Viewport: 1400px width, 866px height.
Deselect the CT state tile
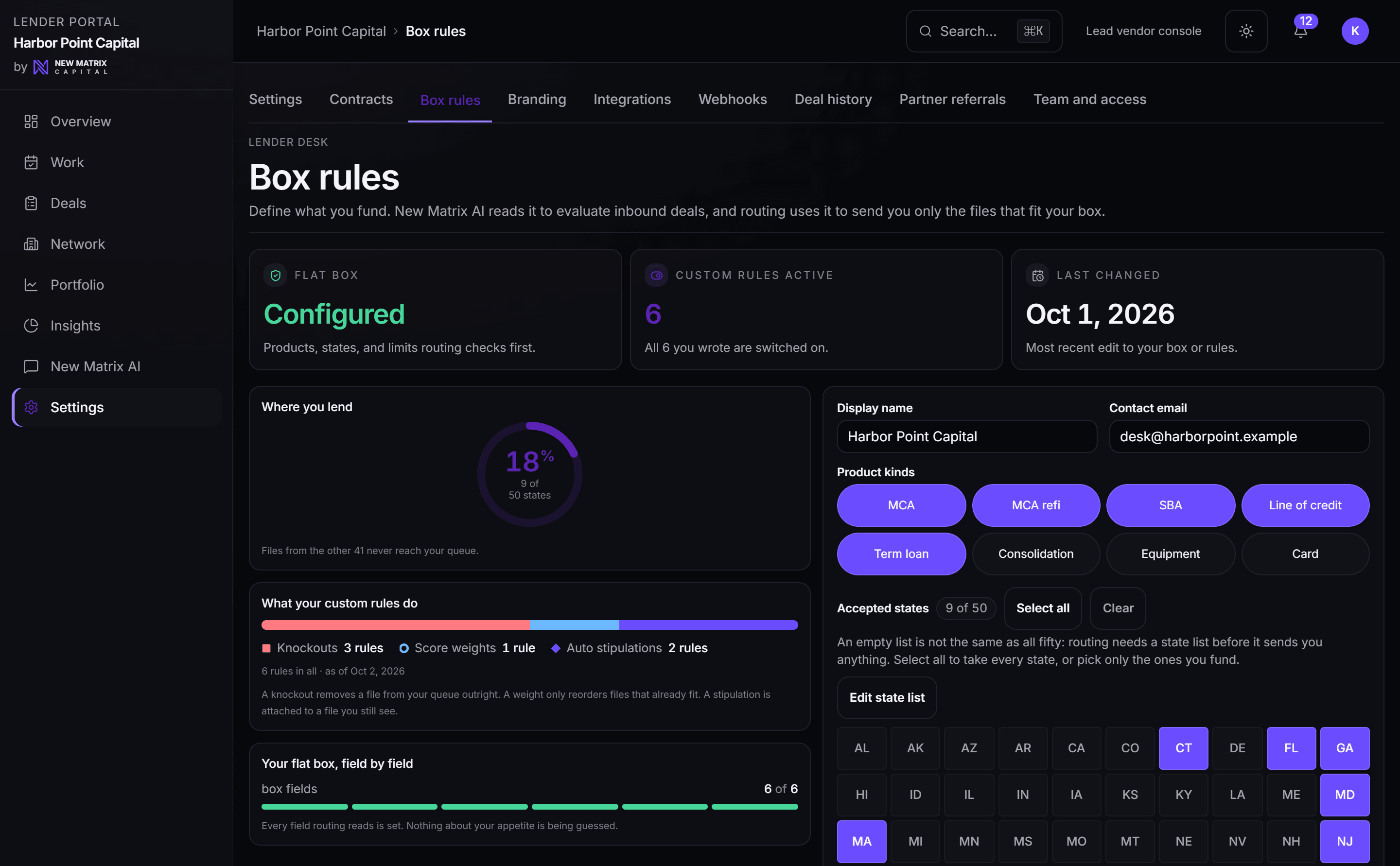click(x=1184, y=748)
